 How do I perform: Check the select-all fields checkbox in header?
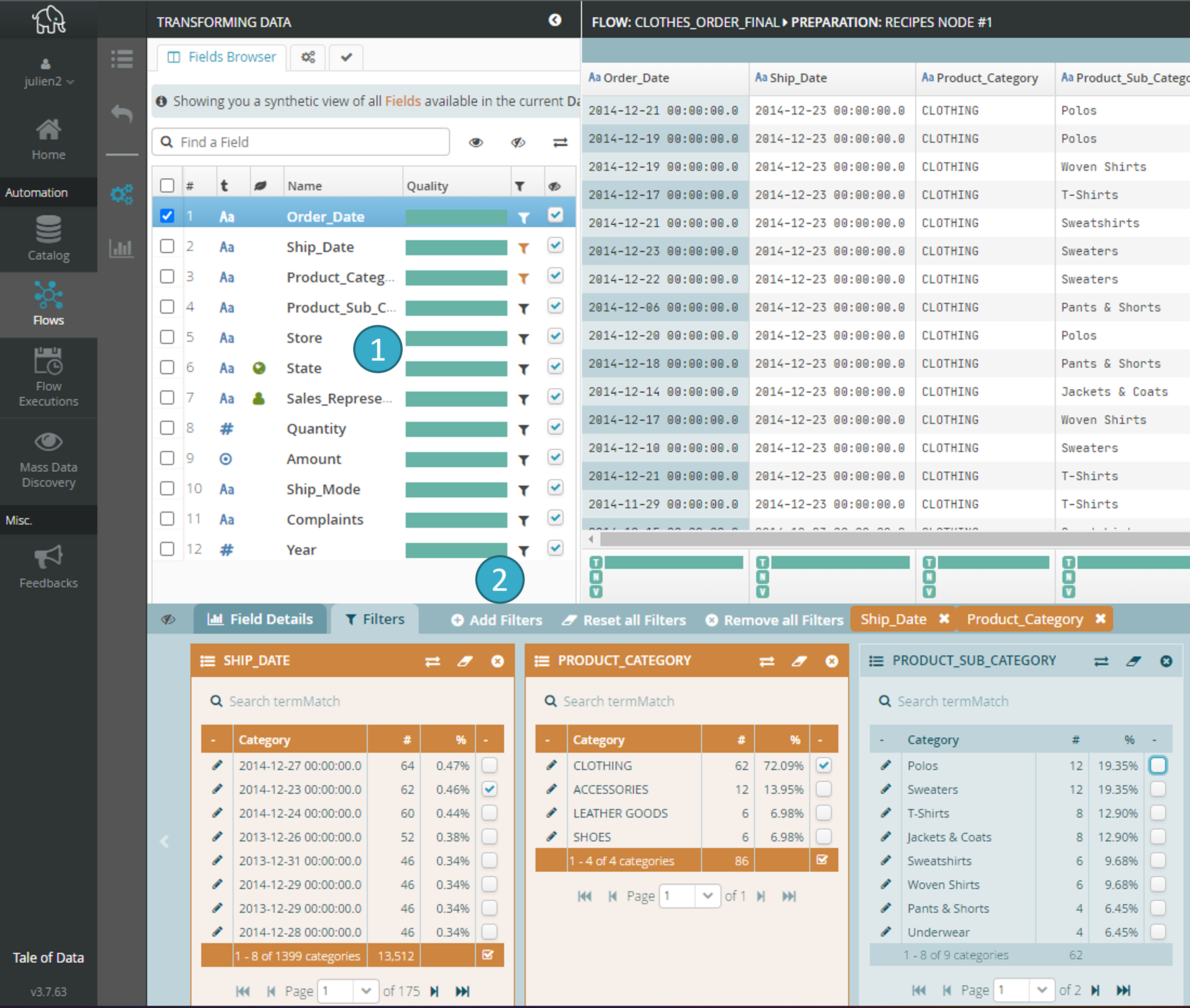tap(167, 186)
